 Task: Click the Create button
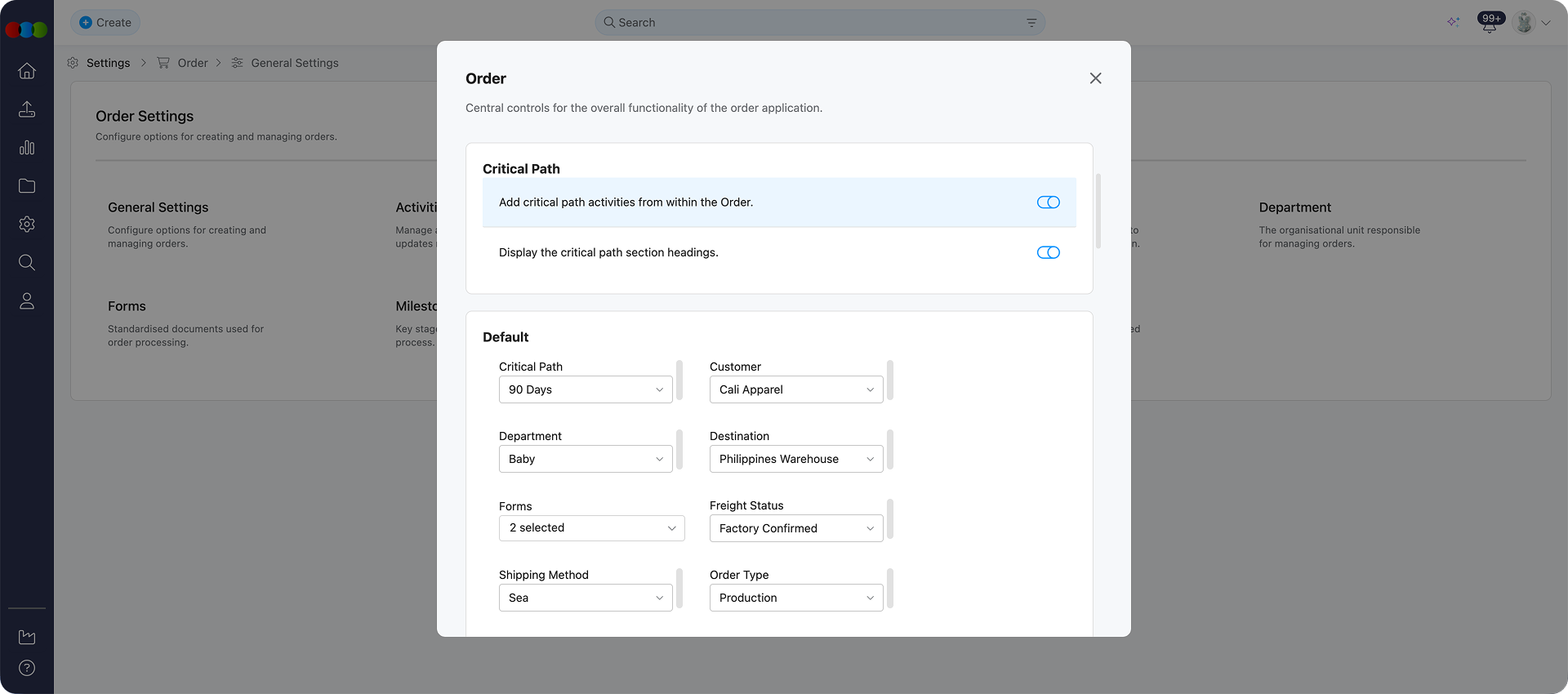tap(105, 23)
